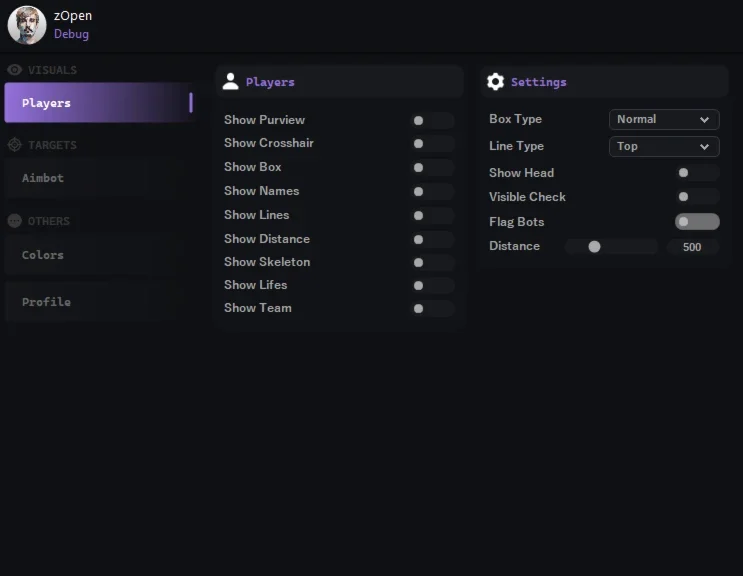Open the Box Type dropdown
The height and width of the screenshot is (576, 743).
click(664, 119)
